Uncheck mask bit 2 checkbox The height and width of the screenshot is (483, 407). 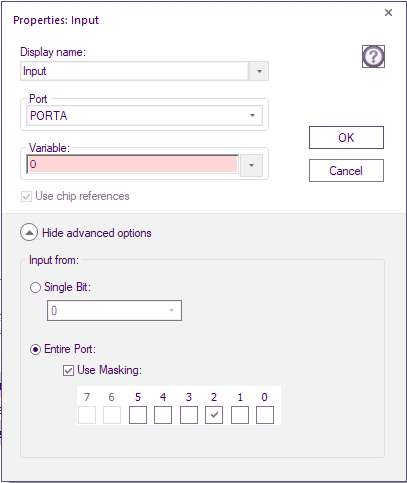(214, 415)
